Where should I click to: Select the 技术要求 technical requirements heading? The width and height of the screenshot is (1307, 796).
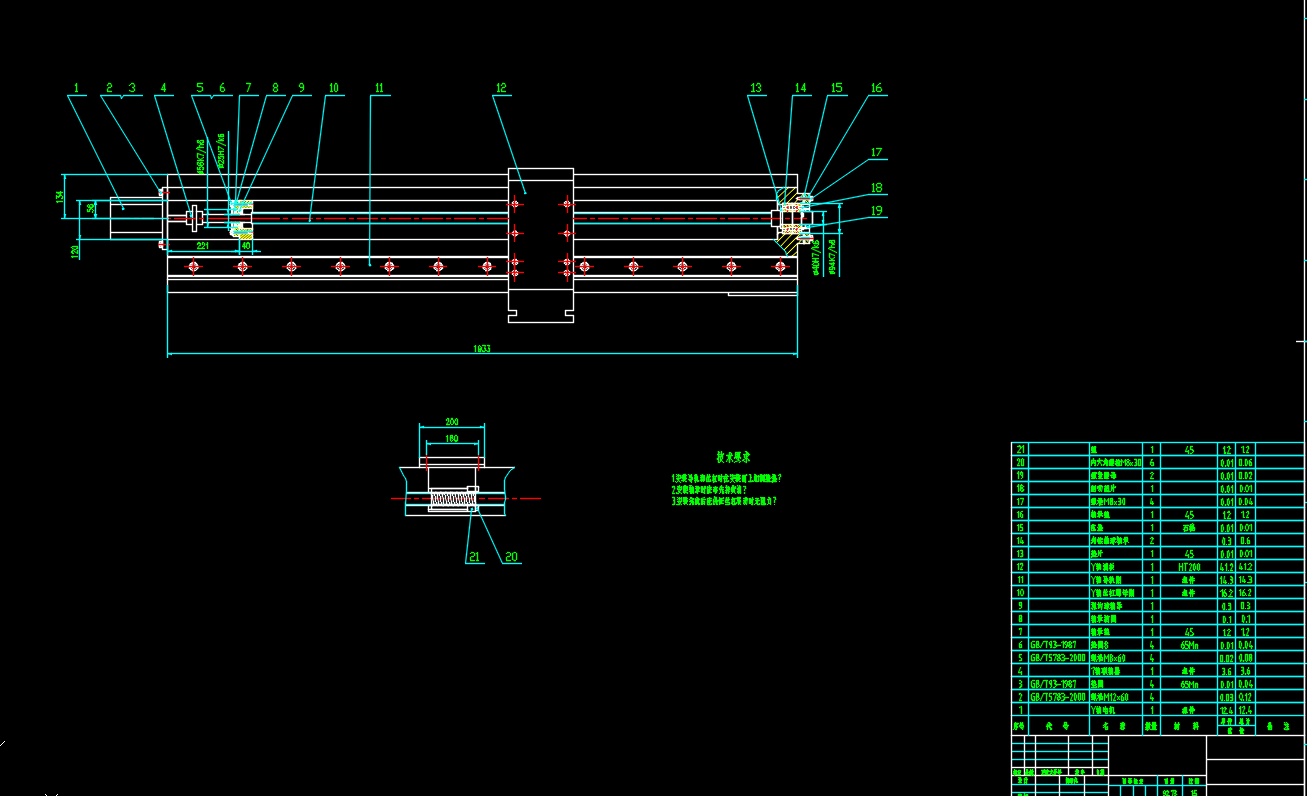point(733,457)
